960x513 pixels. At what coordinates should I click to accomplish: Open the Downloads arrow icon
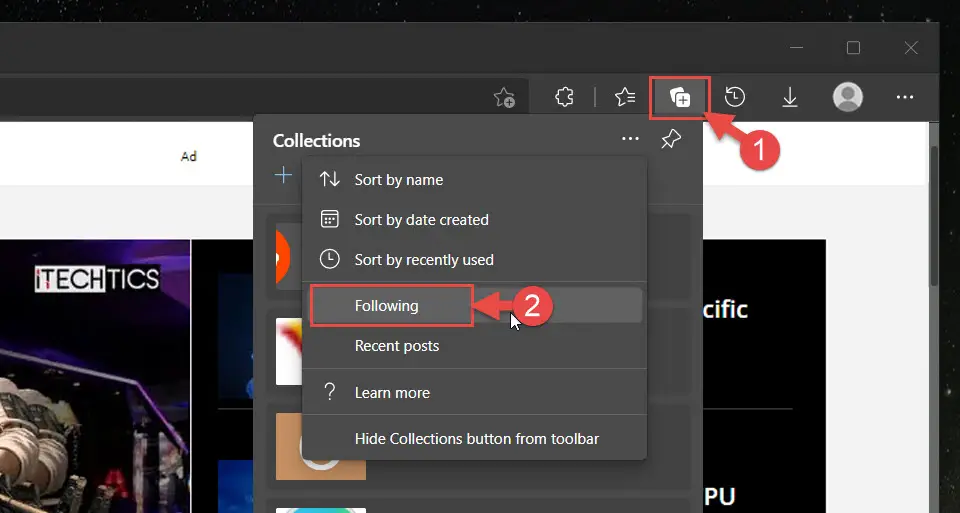790,97
